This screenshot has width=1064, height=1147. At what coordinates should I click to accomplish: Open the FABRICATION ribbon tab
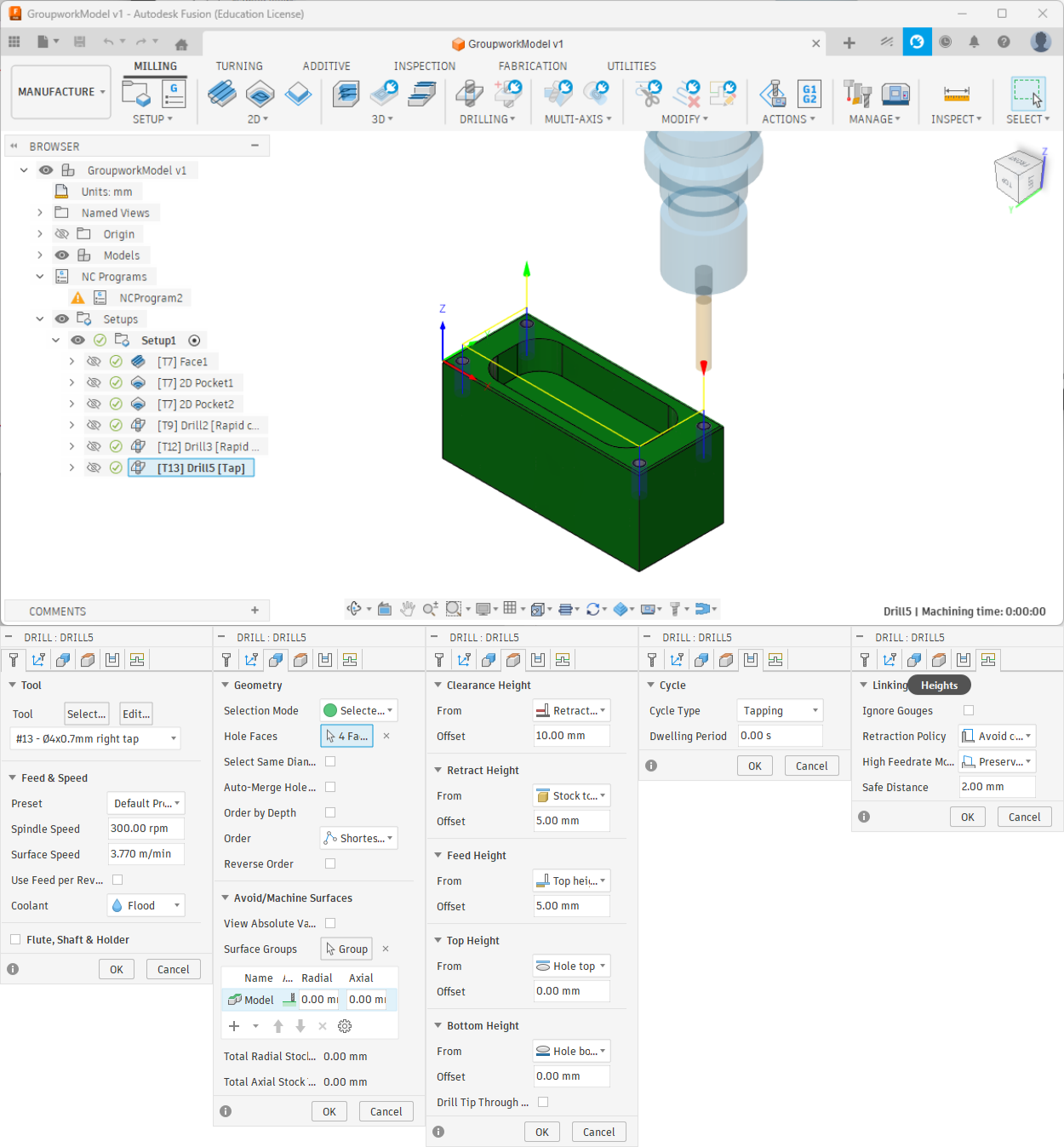pyautogui.click(x=533, y=66)
